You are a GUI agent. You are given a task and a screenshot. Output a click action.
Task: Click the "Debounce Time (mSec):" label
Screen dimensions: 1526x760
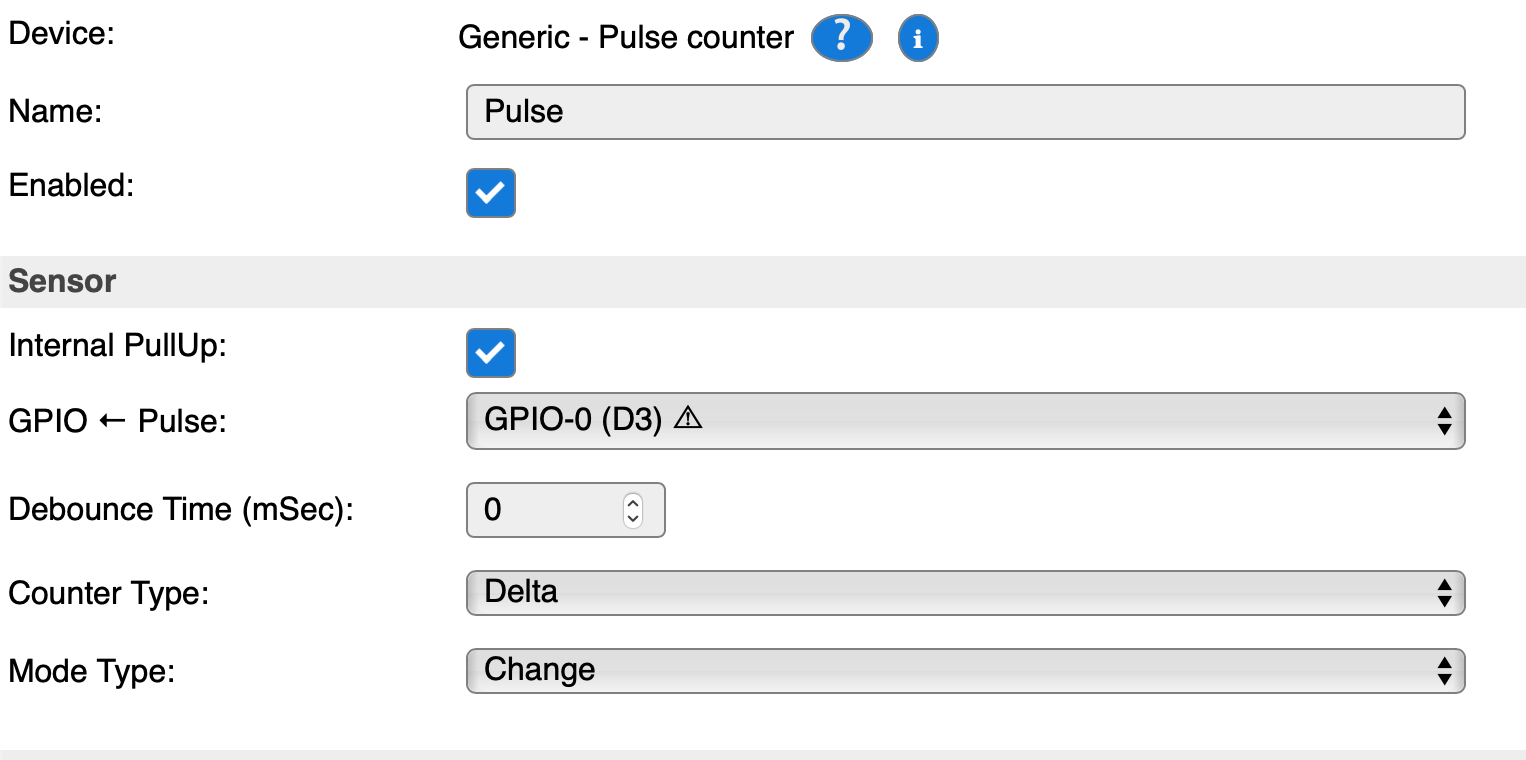182,510
